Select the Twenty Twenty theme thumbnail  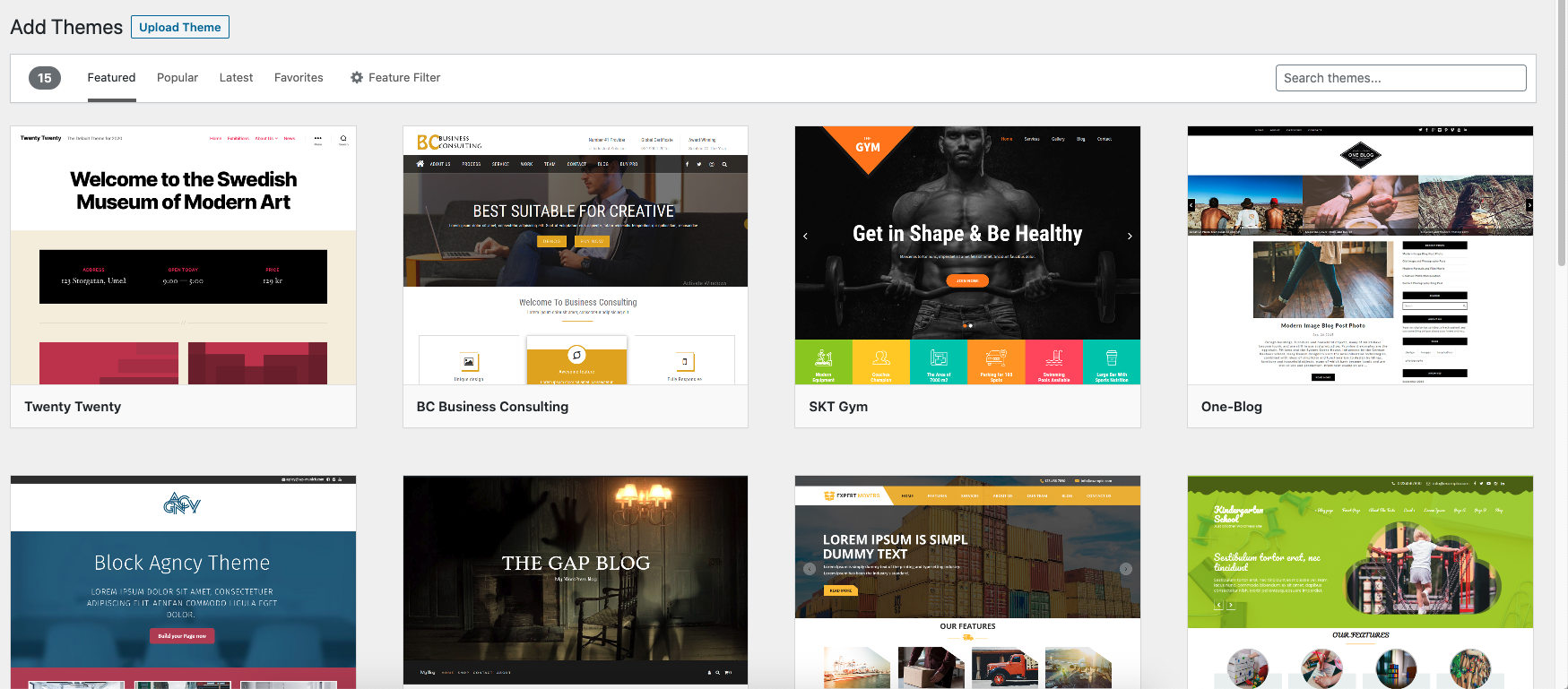(183, 255)
